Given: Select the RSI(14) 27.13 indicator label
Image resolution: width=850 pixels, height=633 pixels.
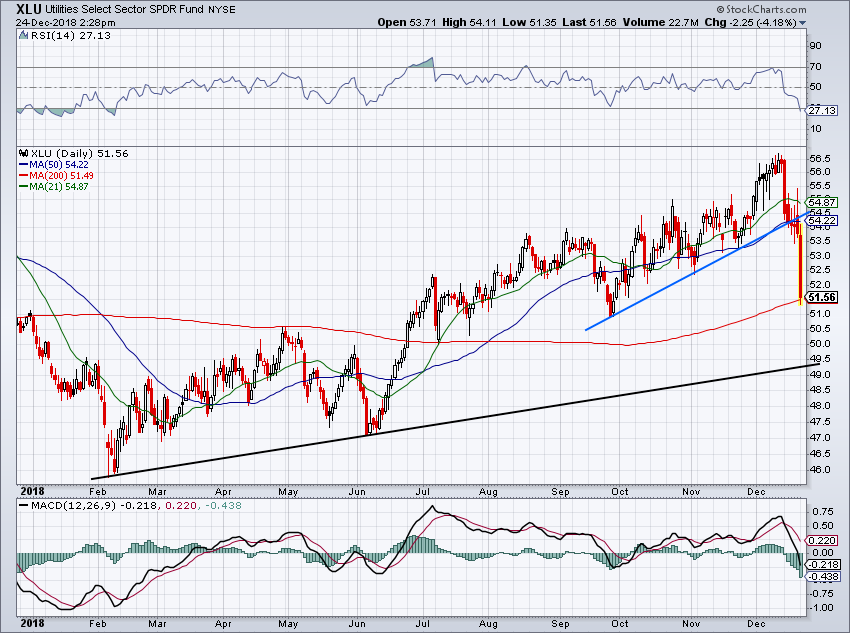Looking at the screenshot, I should coord(70,36).
